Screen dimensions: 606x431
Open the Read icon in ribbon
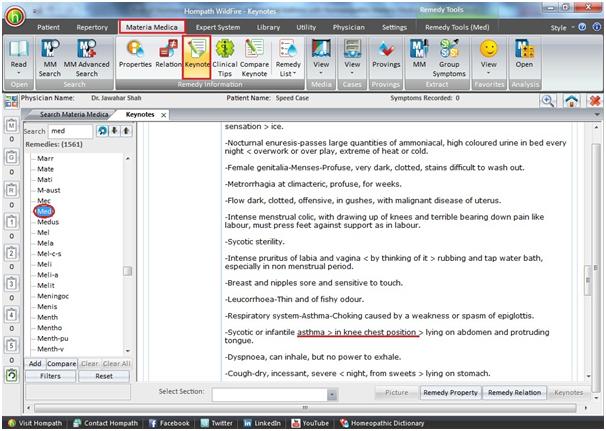click(18, 58)
